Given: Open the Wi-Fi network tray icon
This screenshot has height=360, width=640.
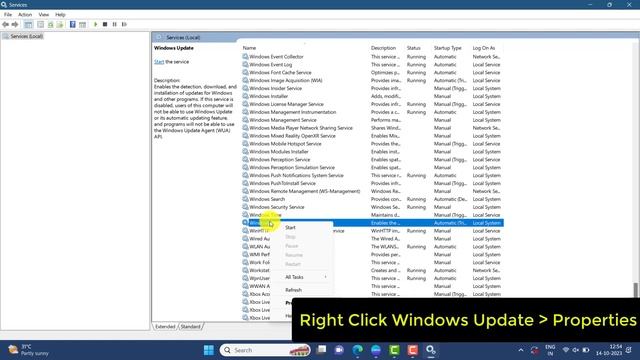Looking at the screenshot, I should tap(566, 350).
